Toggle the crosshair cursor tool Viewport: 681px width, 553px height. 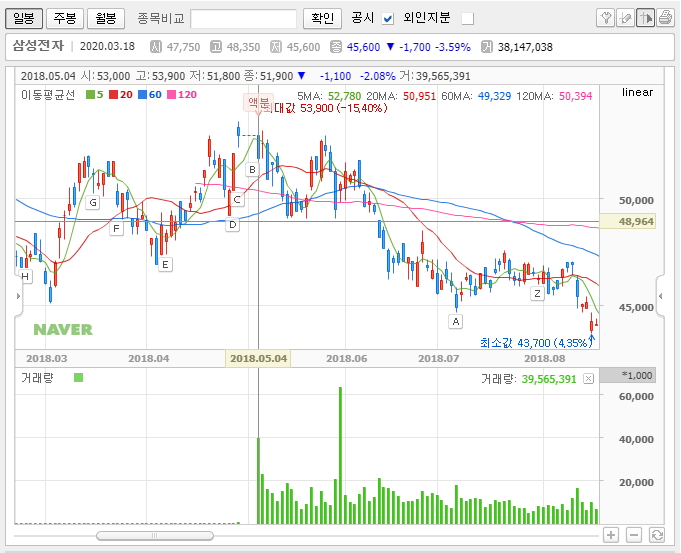pos(645,18)
